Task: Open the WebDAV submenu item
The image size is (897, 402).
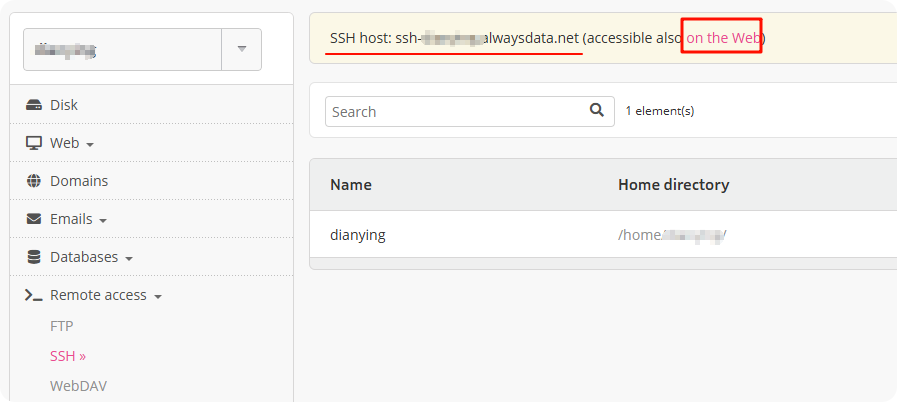Action: pos(78,385)
